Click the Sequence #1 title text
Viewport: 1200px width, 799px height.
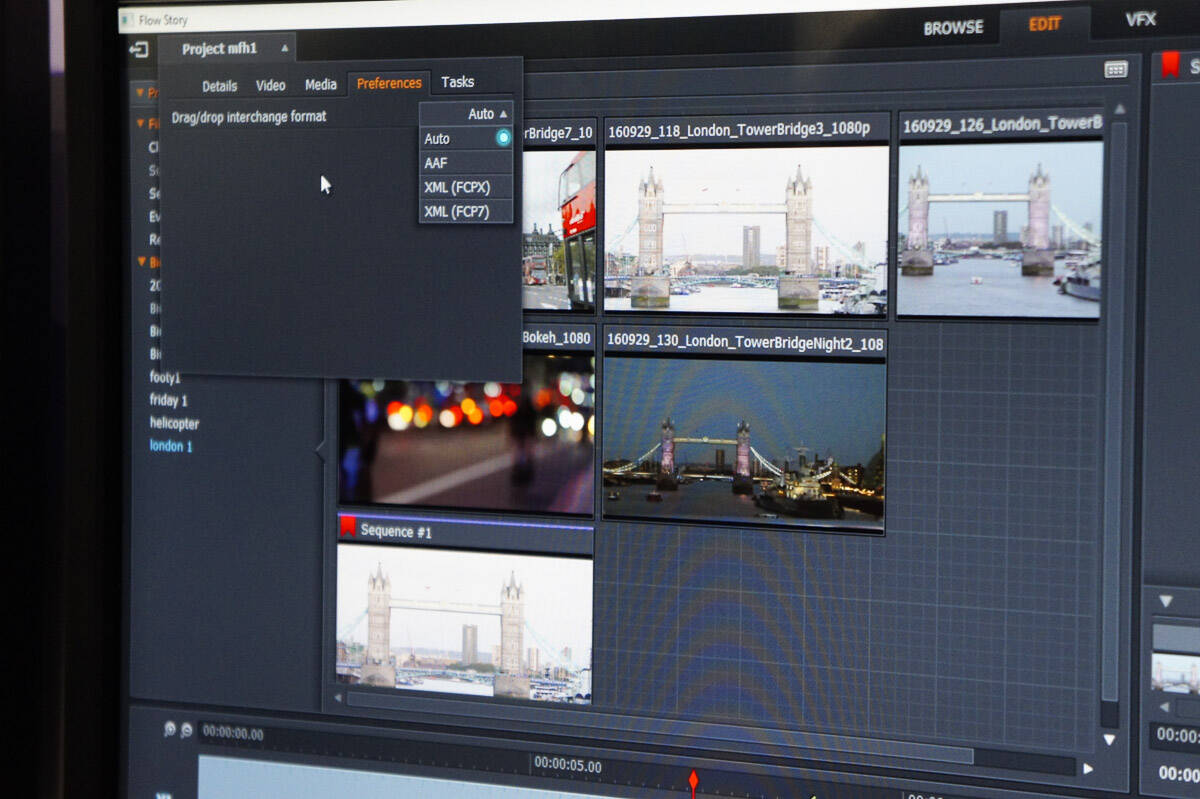click(x=396, y=532)
